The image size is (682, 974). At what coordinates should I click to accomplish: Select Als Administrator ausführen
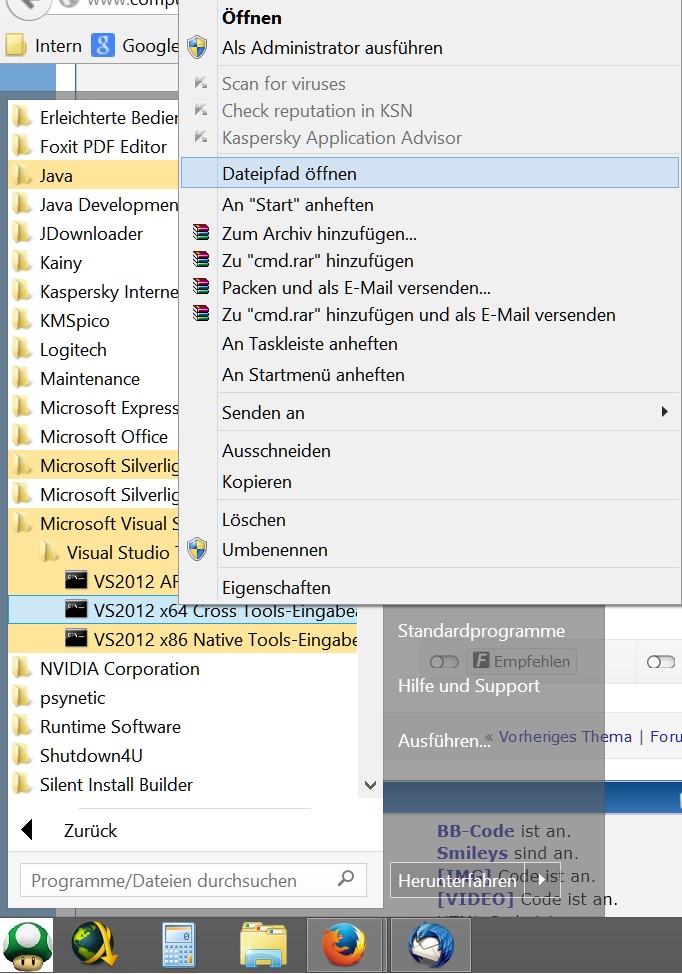click(x=430, y=47)
